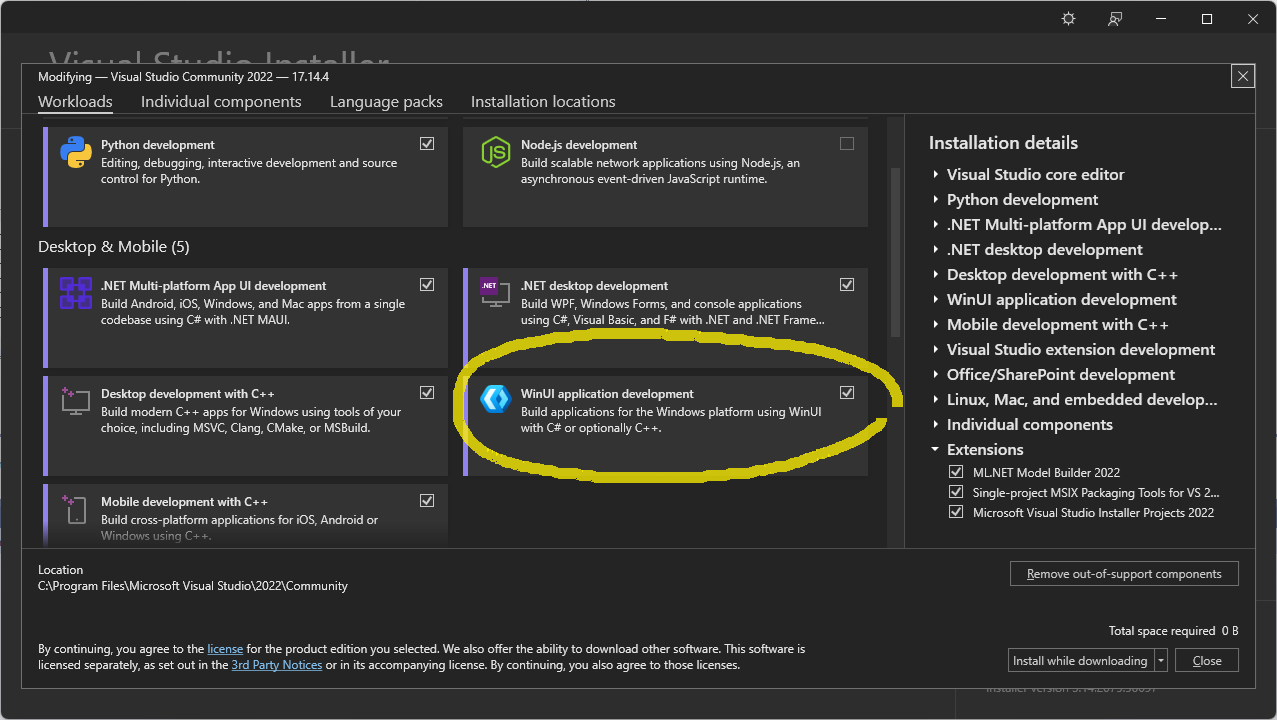Screen dimensions: 1277x720
Task: Toggle Mobile development with C++ checkbox
Action: (427, 501)
